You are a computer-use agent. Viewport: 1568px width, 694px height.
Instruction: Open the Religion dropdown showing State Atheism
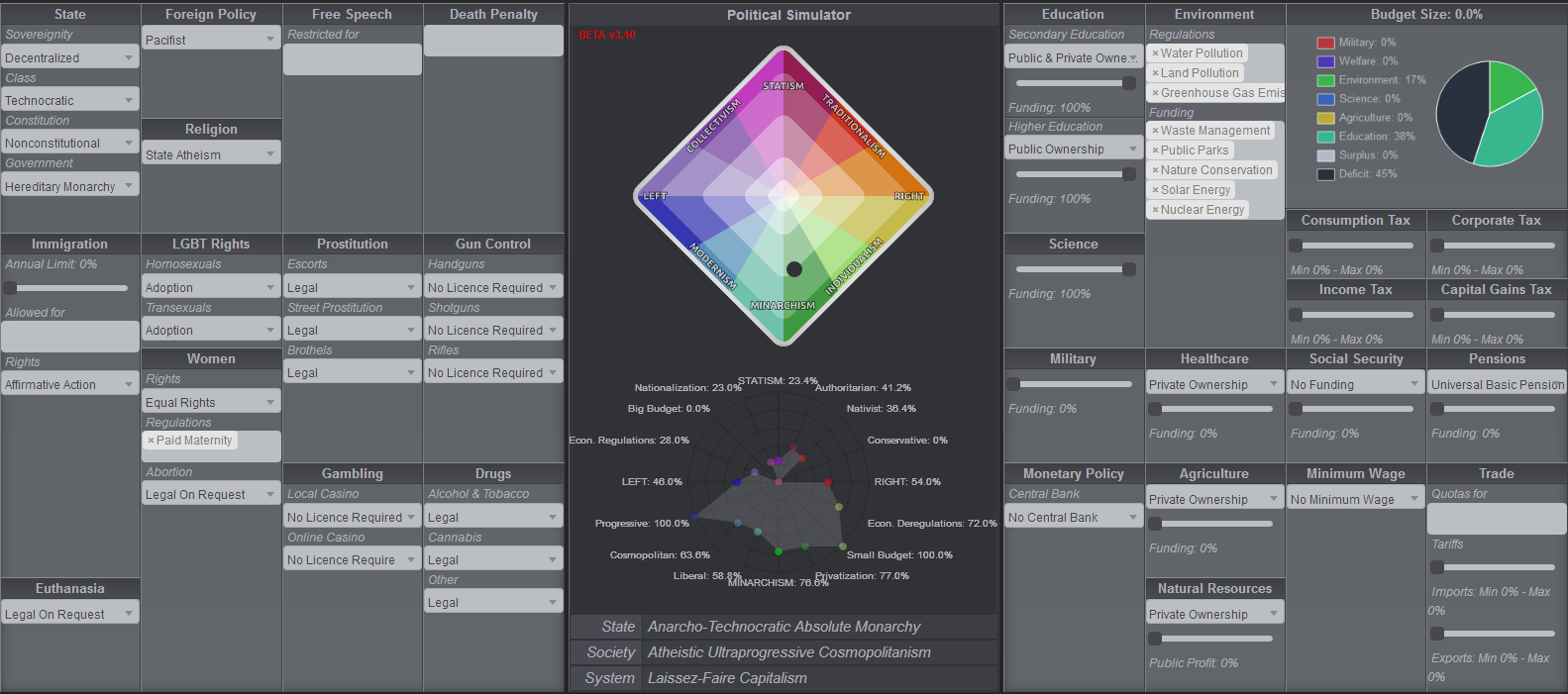click(211, 154)
